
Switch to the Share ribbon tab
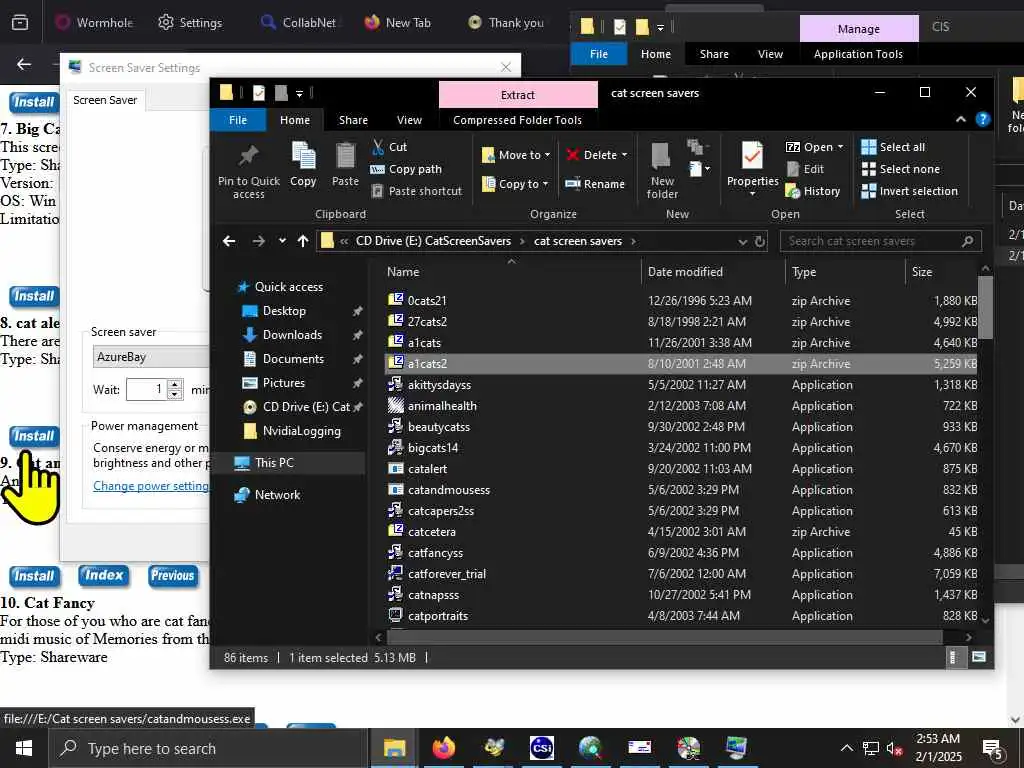[x=353, y=120]
